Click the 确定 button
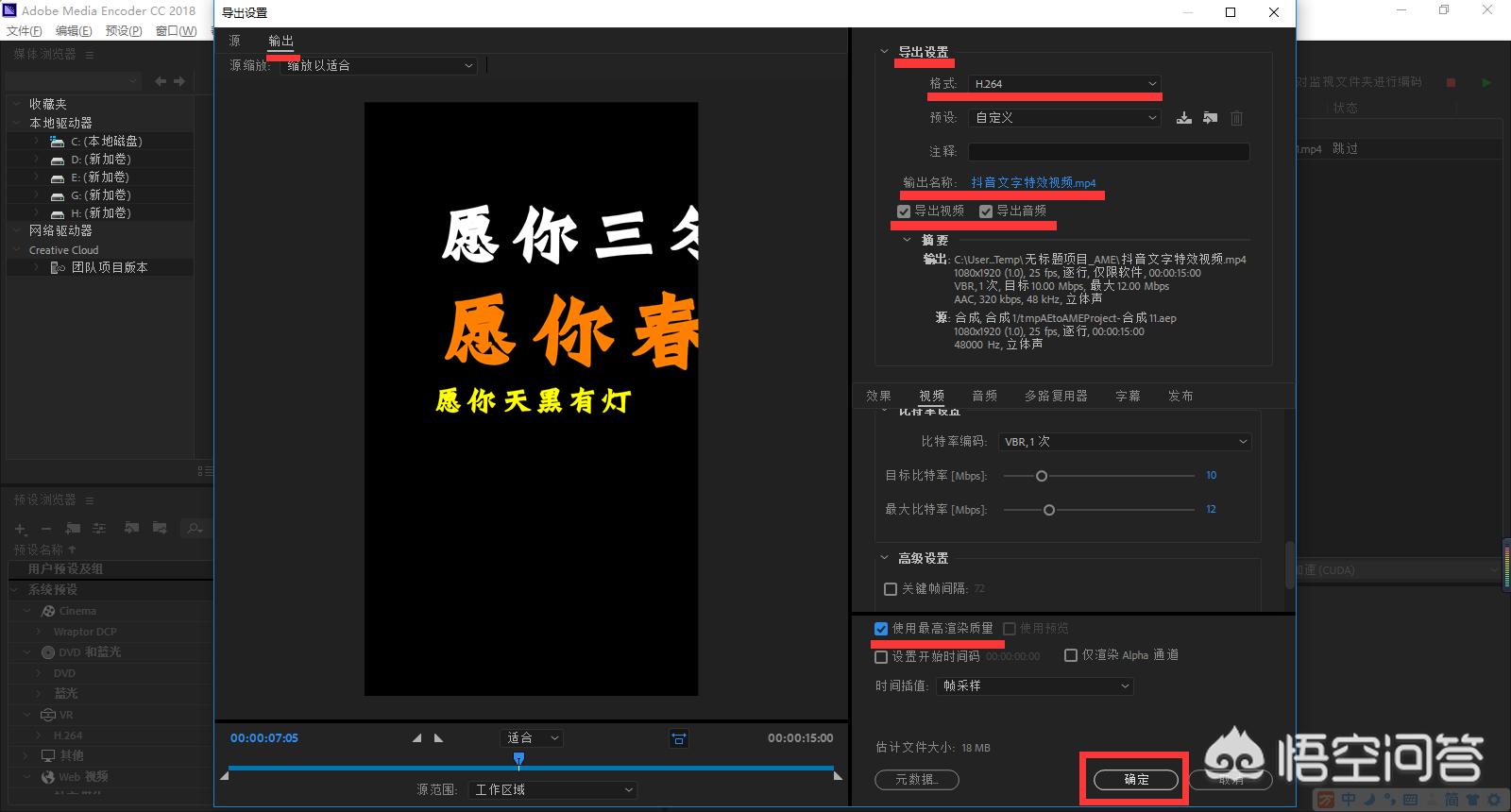 tap(1136, 780)
